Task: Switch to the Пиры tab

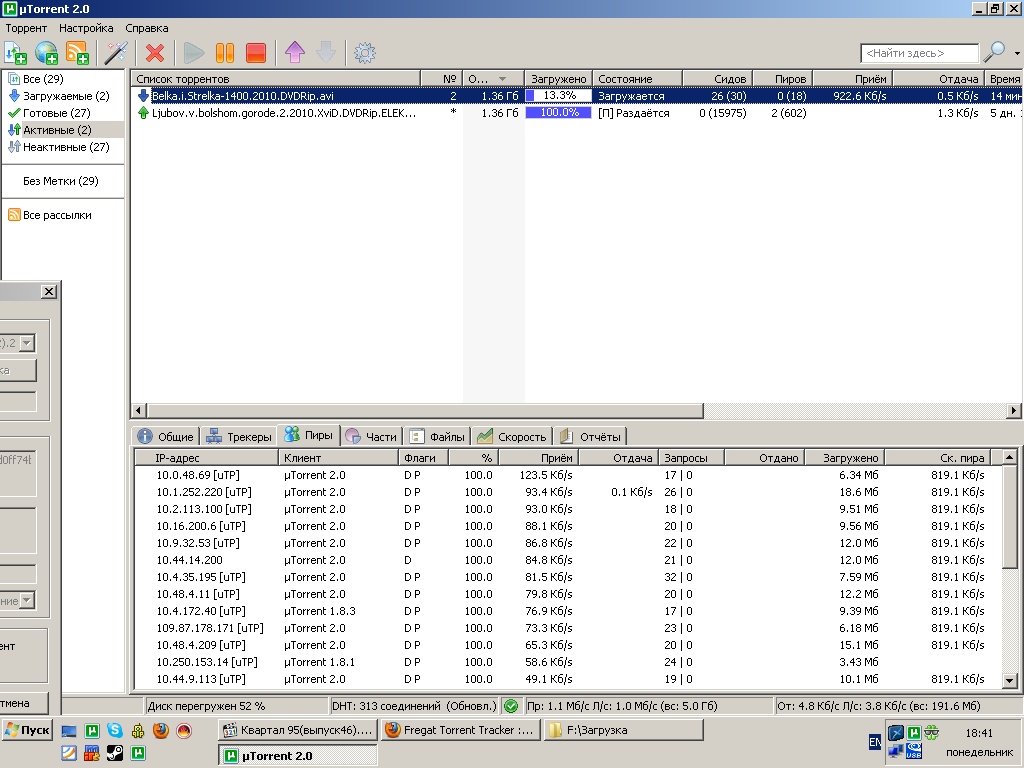Action: 309,435
